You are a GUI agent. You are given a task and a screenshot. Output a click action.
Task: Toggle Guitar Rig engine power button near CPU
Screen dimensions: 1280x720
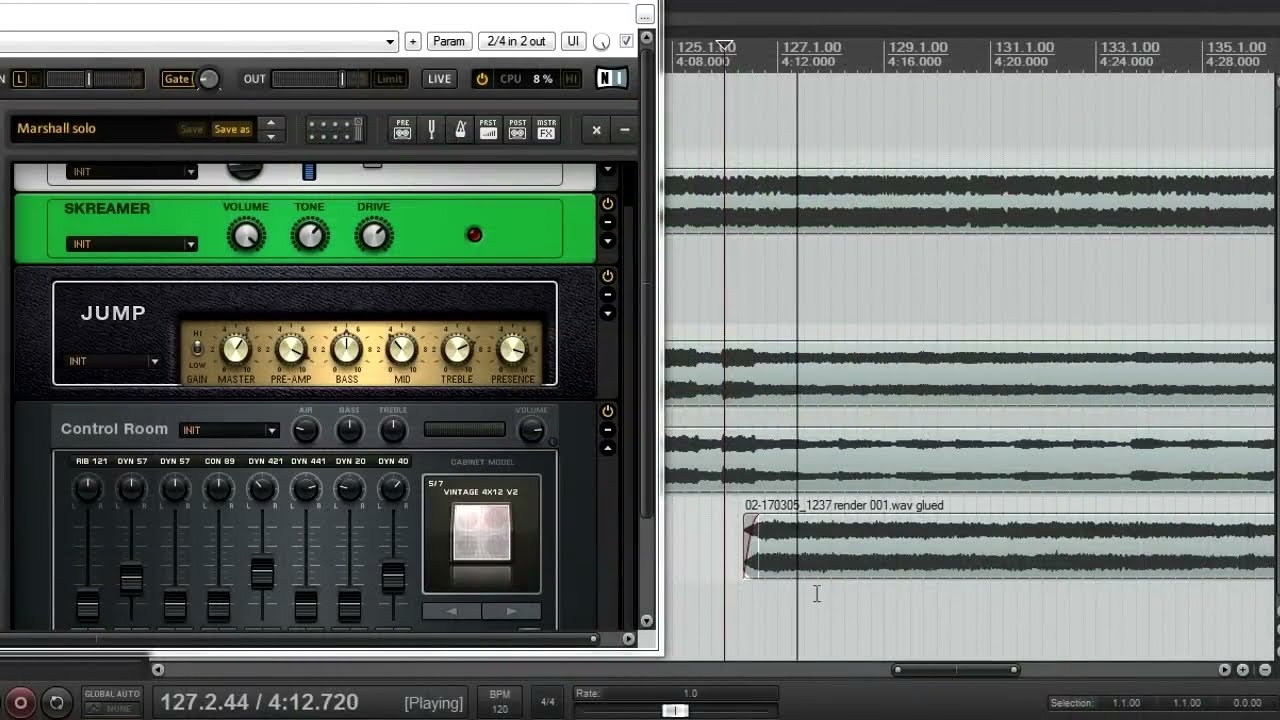[482, 79]
